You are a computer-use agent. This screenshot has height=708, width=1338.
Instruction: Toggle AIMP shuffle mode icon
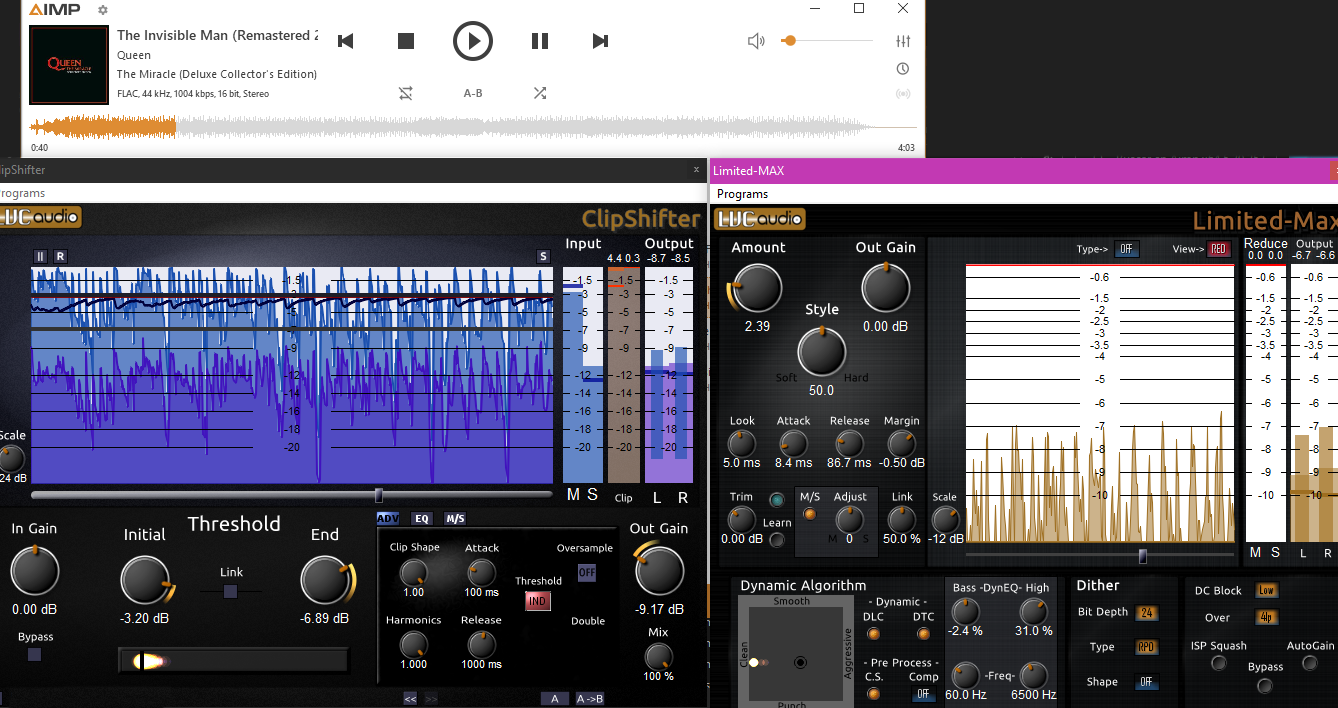540,93
